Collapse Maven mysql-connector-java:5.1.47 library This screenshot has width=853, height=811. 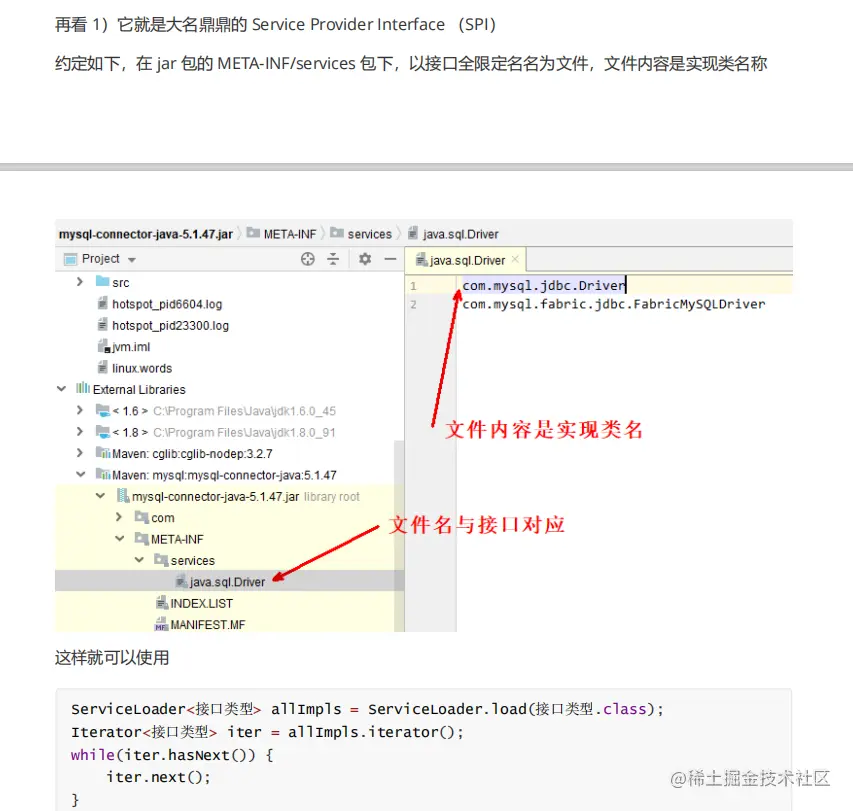coord(81,474)
